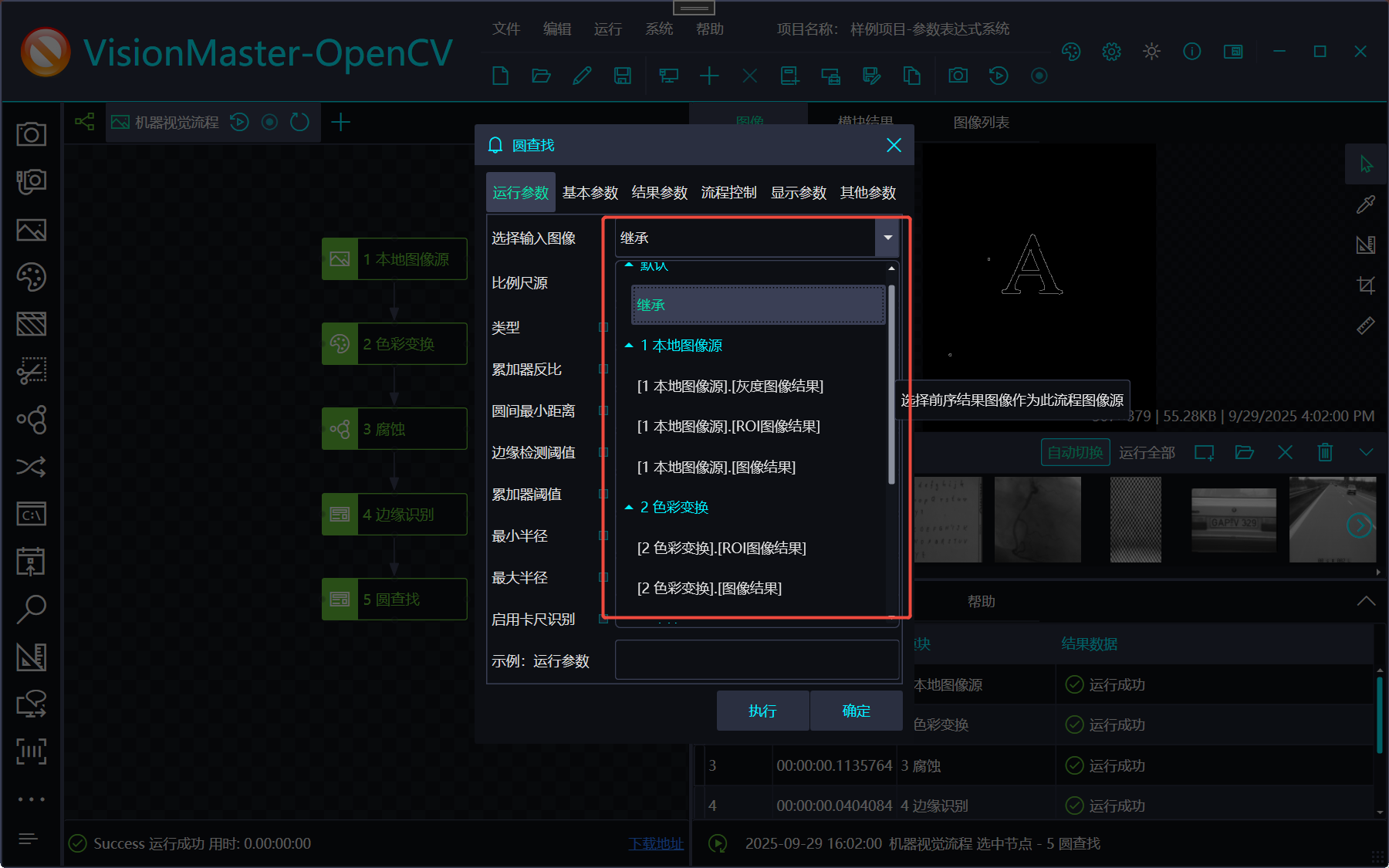Screen dimensions: 1389x868
Task: Expand image list options chevron
Action: (1366, 452)
